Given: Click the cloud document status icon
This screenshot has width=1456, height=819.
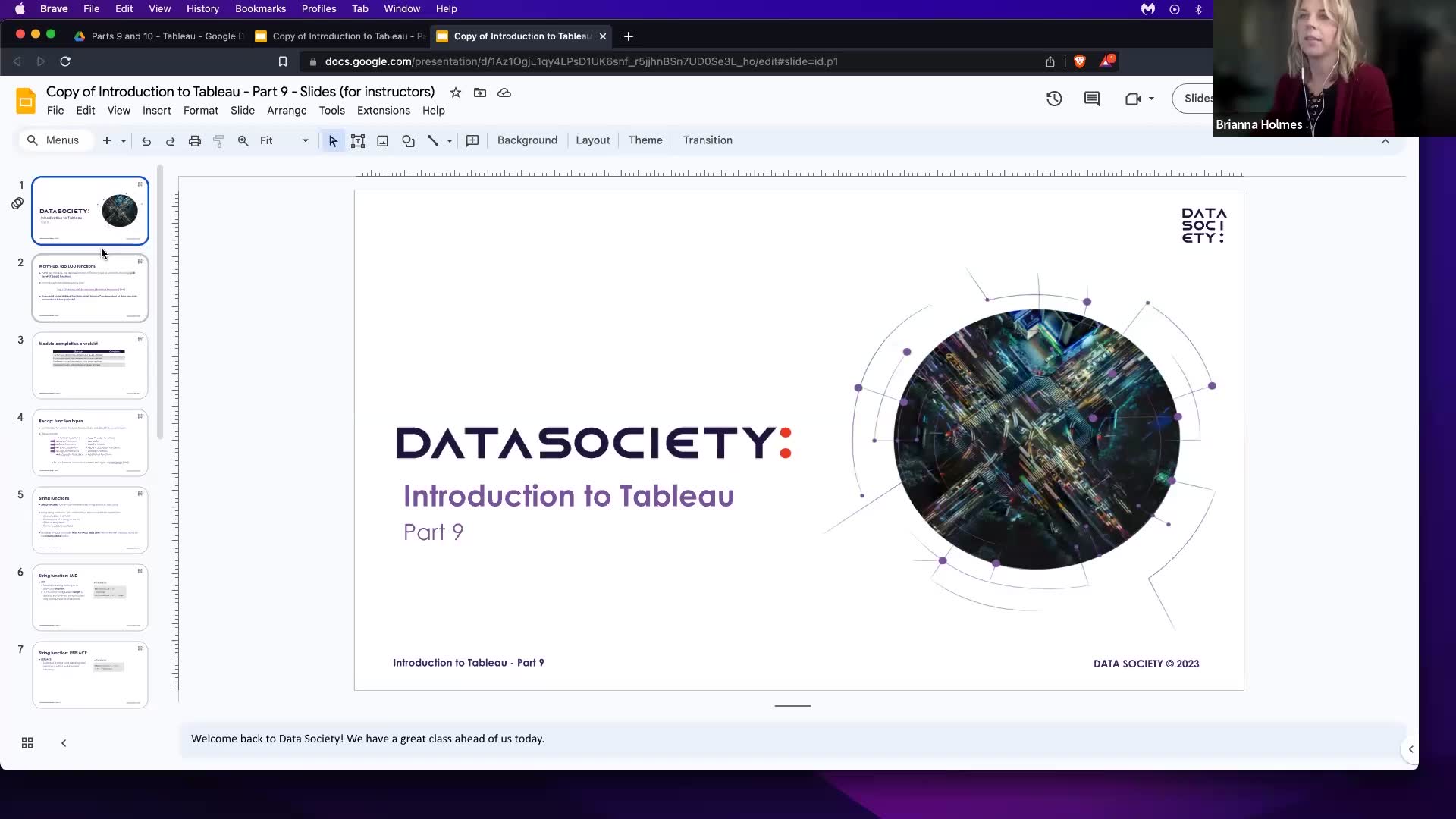Looking at the screenshot, I should (x=504, y=93).
